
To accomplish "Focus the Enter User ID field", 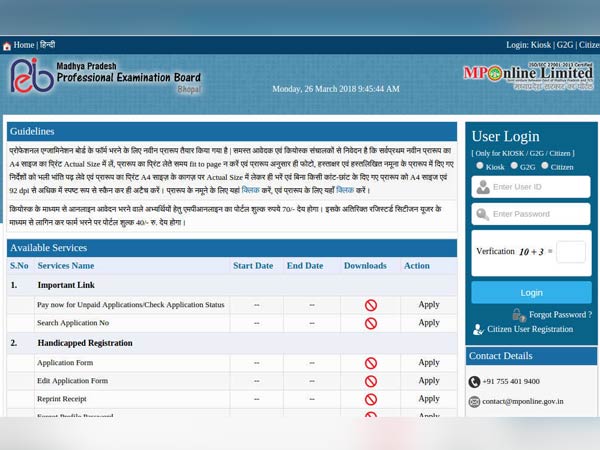I will click(x=531, y=187).
